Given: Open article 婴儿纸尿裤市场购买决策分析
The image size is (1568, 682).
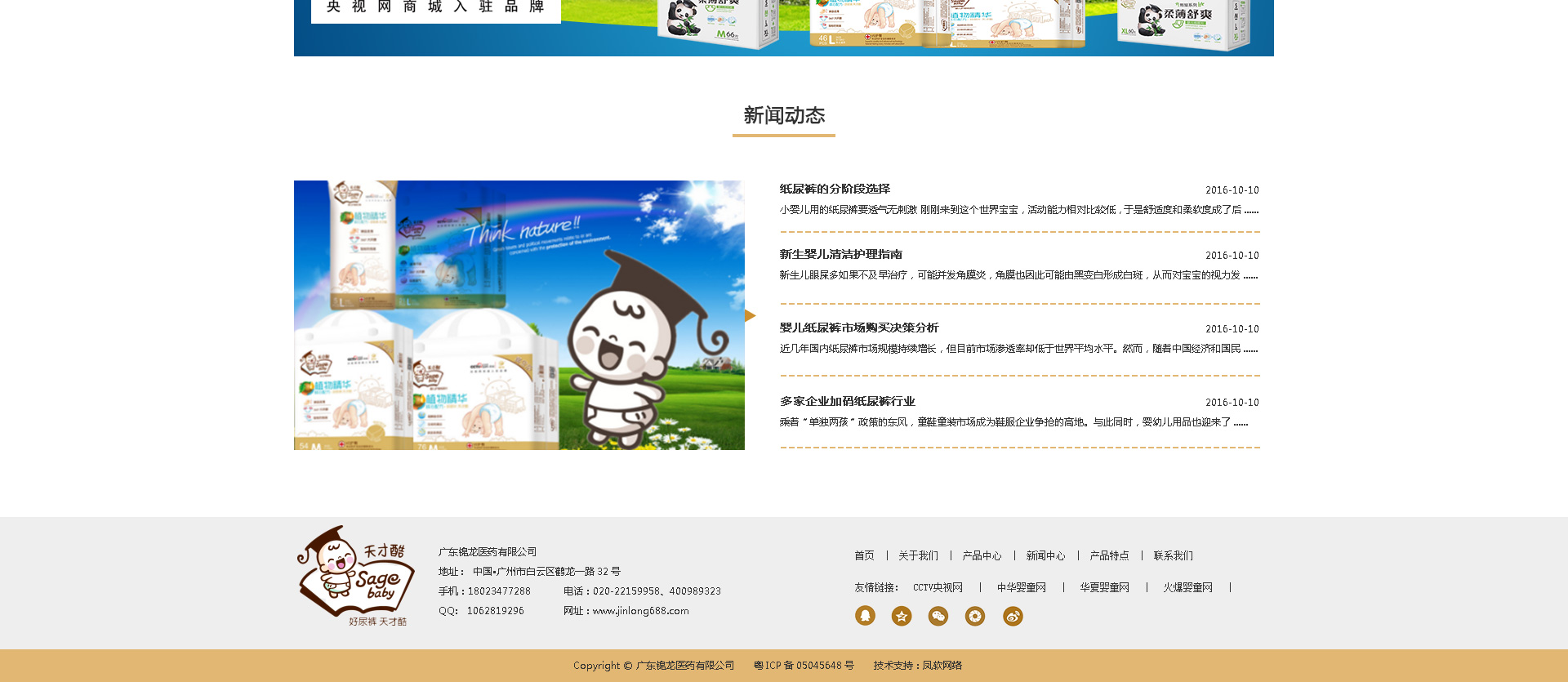Looking at the screenshot, I should point(859,328).
